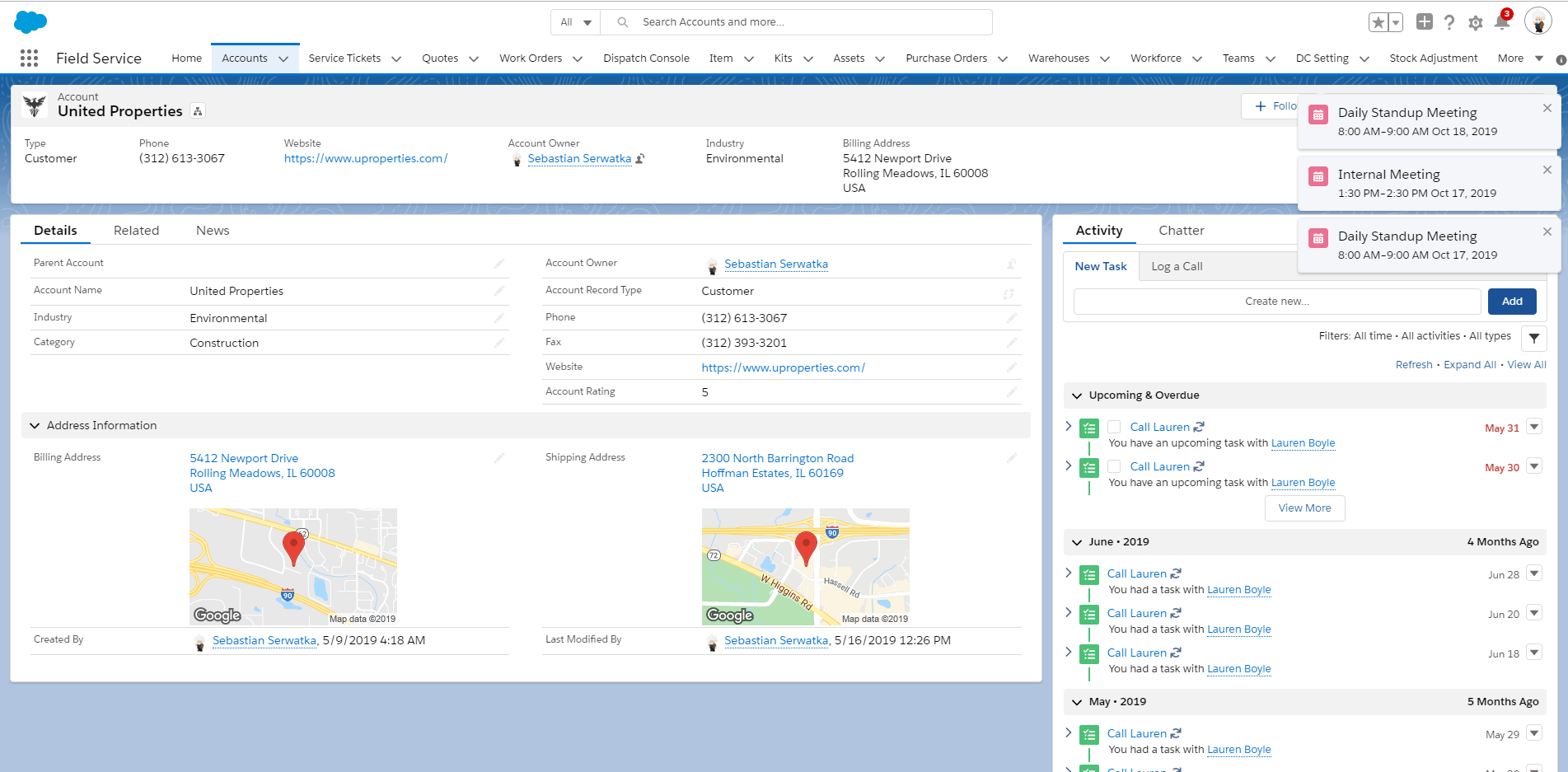Open the search scope All dropdown
Viewport: 1568px width, 772px height.
(576, 22)
